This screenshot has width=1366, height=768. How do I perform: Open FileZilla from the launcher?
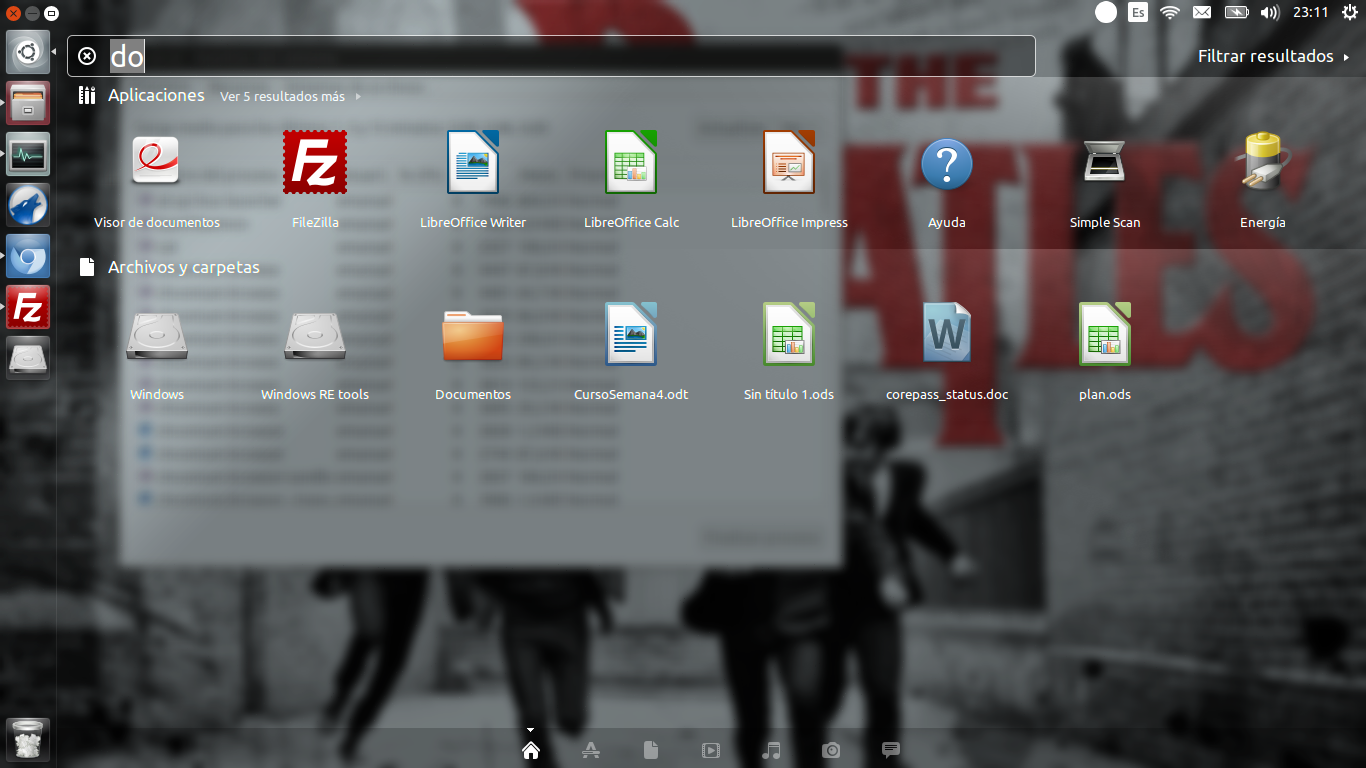[x=27, y=307]
